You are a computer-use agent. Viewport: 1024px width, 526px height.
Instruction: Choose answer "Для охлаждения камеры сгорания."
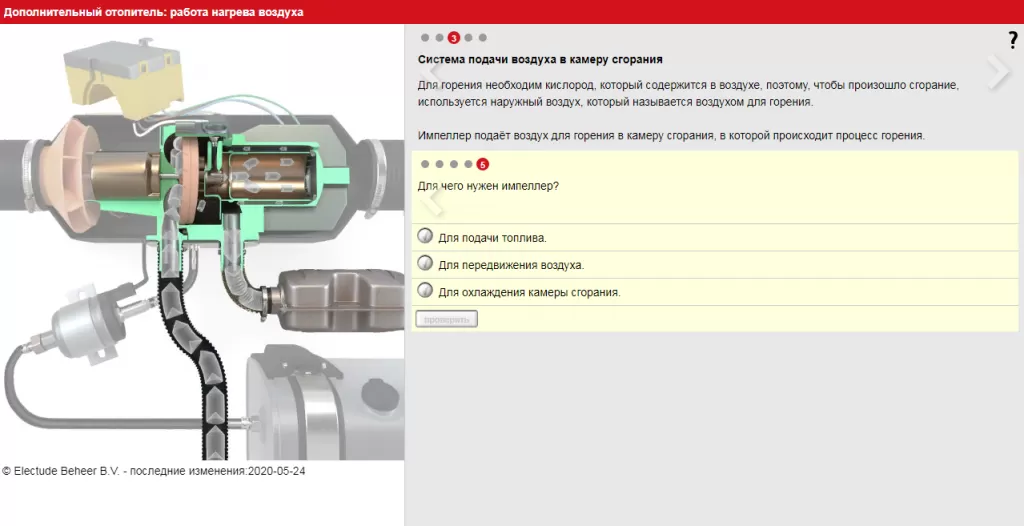coord(715,292)
